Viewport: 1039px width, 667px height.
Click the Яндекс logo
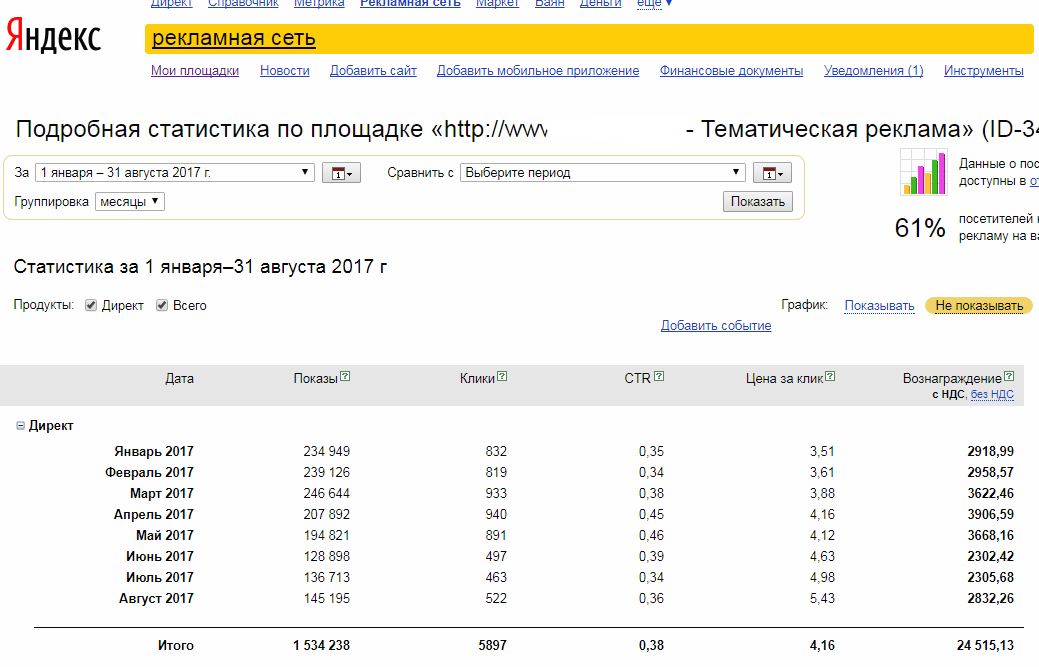point(54,36)
